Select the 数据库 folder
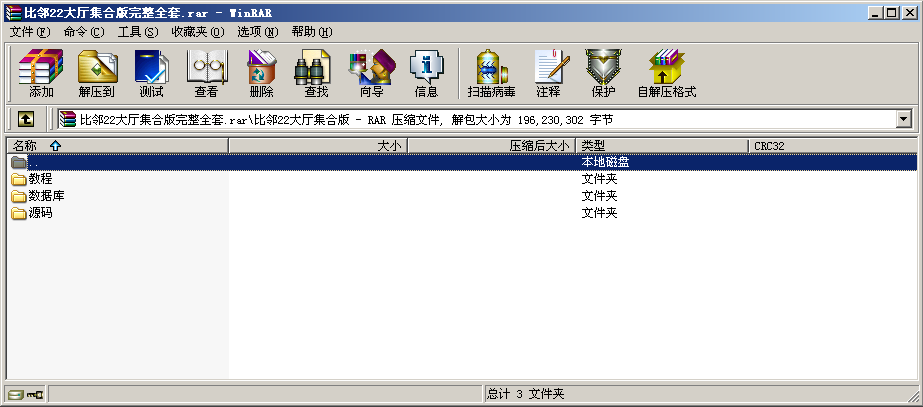Screen dimensions: 923x407 coord(46,196)
